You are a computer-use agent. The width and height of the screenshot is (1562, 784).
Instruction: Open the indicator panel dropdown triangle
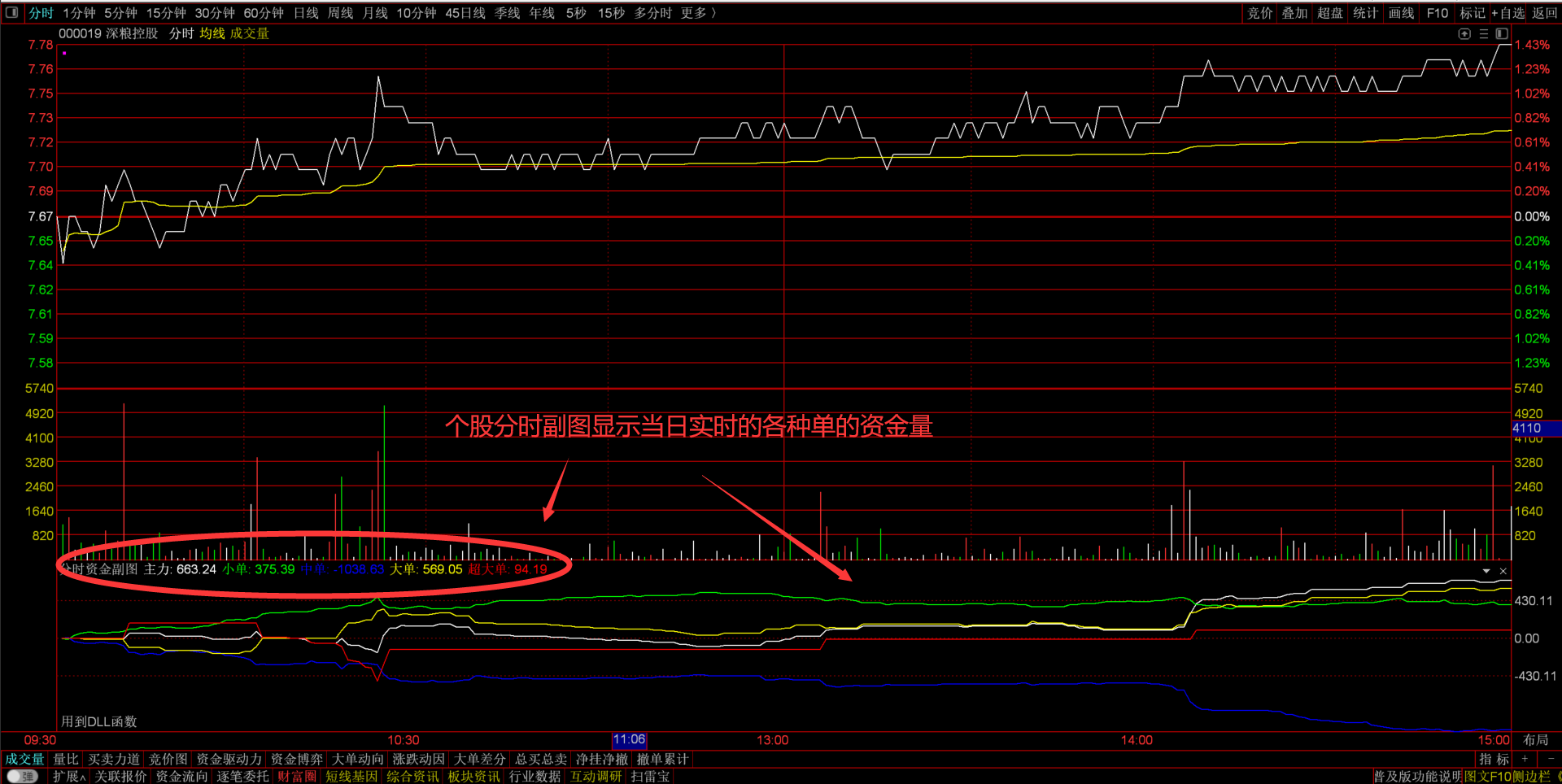pos(1486,571)
